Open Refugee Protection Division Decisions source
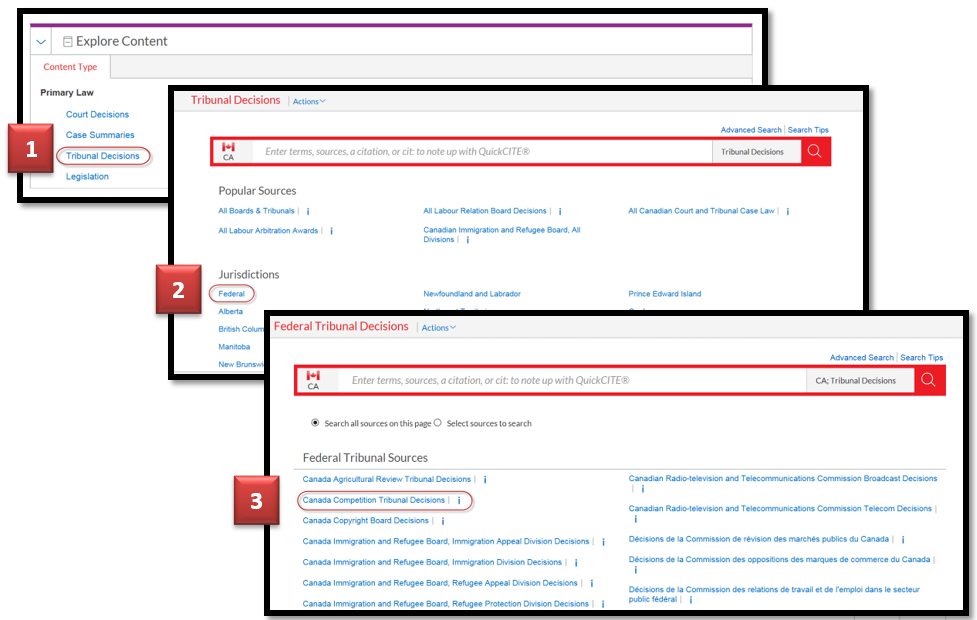977x620 pixels. [446, 604]
